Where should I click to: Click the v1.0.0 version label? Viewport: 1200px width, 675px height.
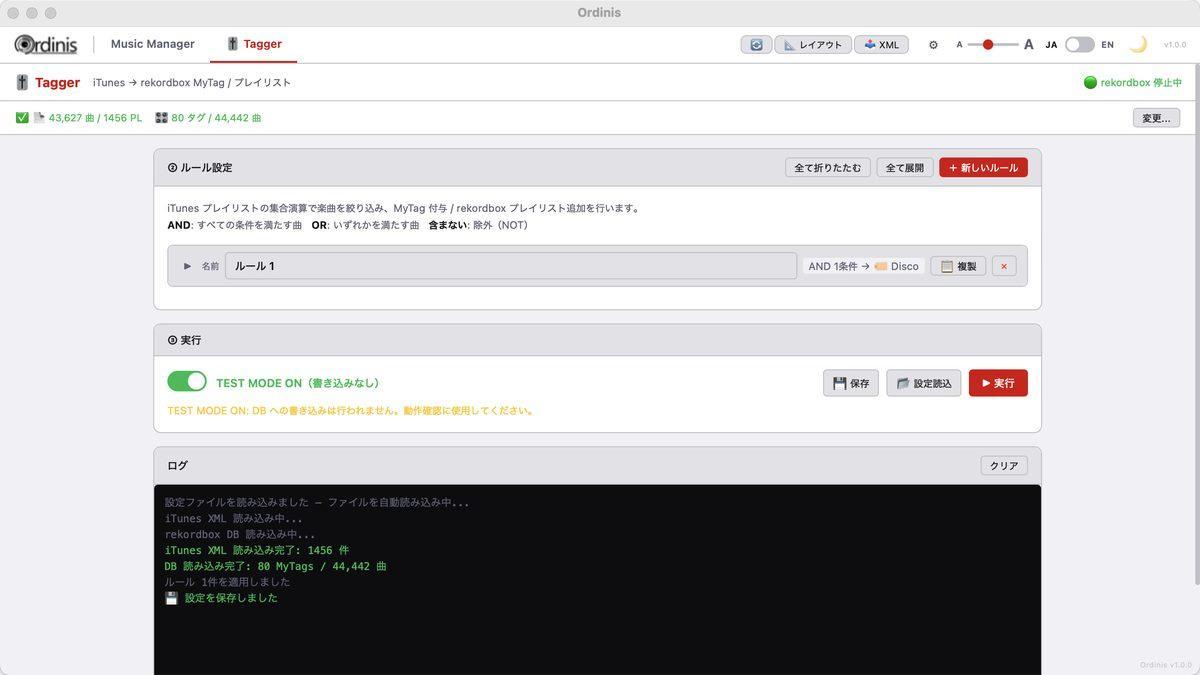pos(1175,45)
